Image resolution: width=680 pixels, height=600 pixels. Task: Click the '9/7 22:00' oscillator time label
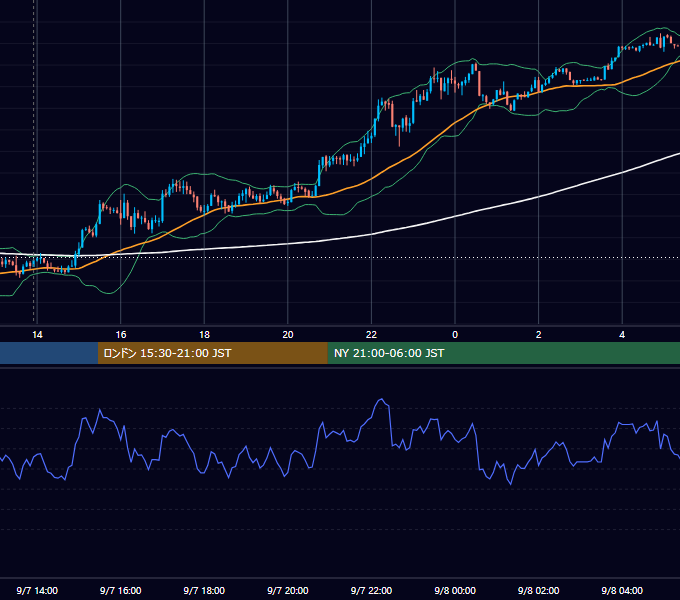371,590
